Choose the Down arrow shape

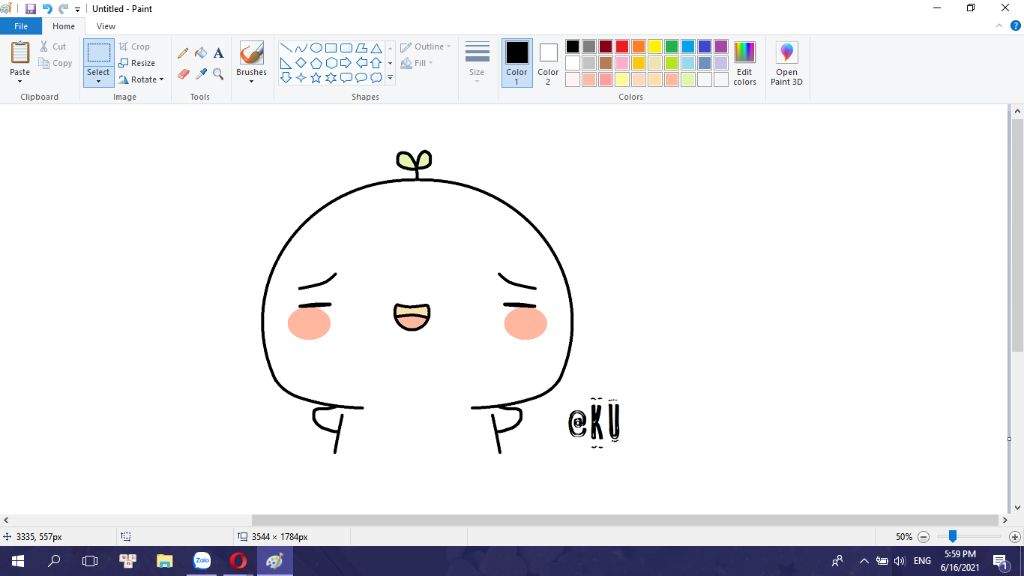[x=285, y=78]
